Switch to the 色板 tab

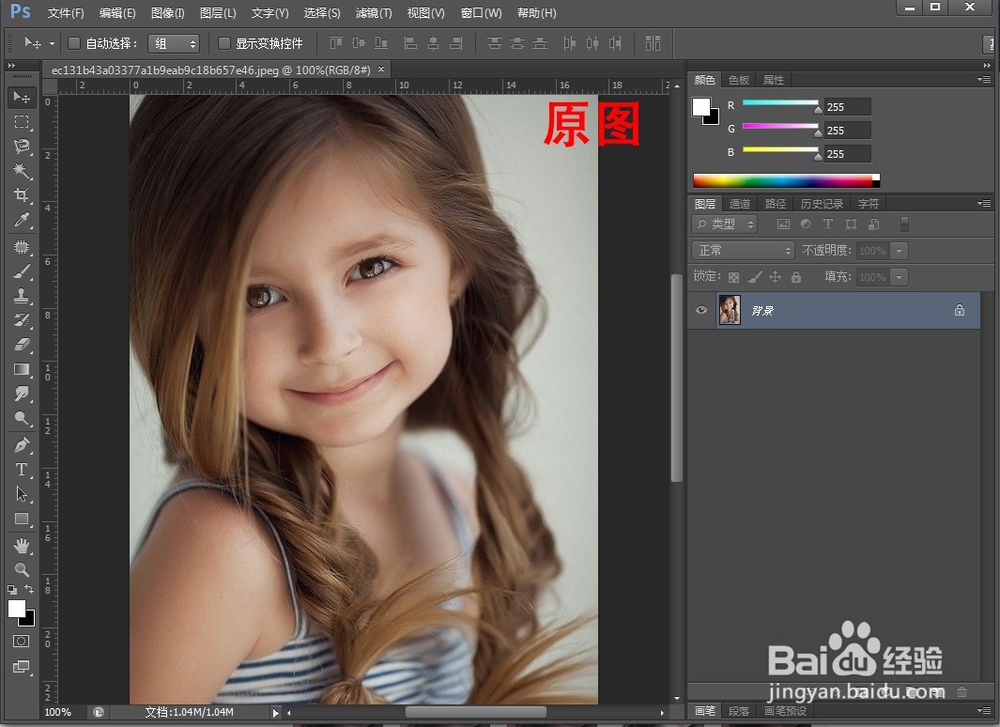coord(739,80)
